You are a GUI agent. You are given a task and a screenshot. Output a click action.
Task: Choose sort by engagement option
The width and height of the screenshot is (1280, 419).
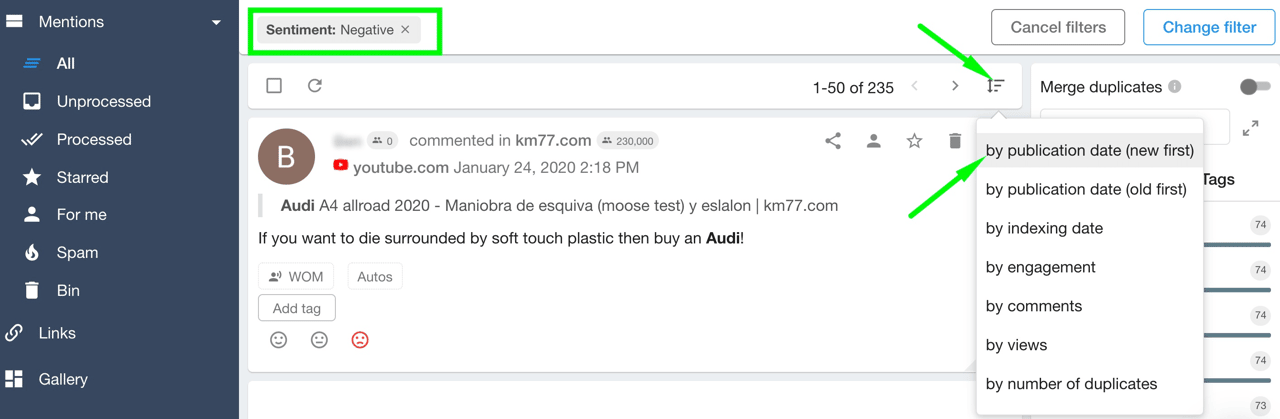pyautogui.click(x=1040, y=267)
